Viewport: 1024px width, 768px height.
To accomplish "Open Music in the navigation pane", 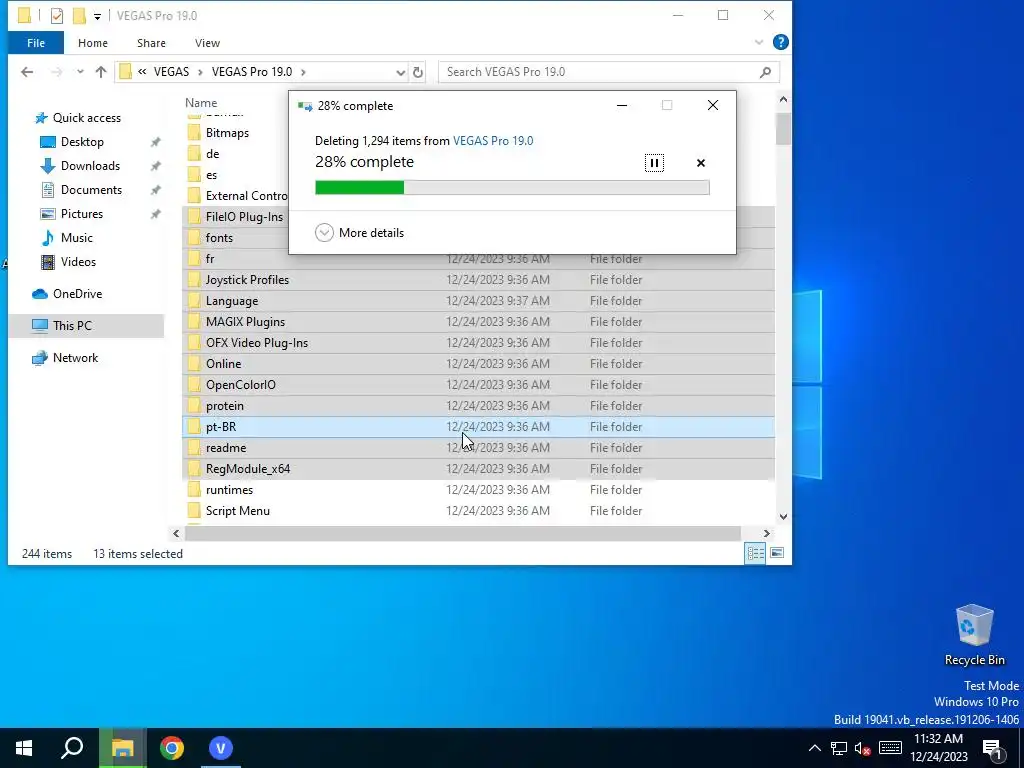I will click(x=76, y=238).
